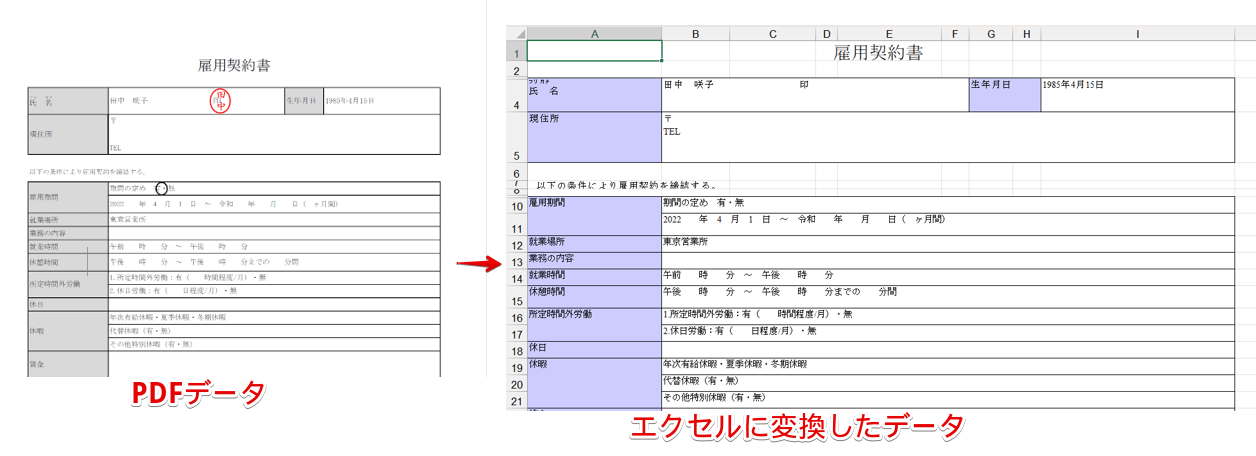Select column I header in Excel
The width and height of the screenshot is (1256, 456).
pos(1137,33)
